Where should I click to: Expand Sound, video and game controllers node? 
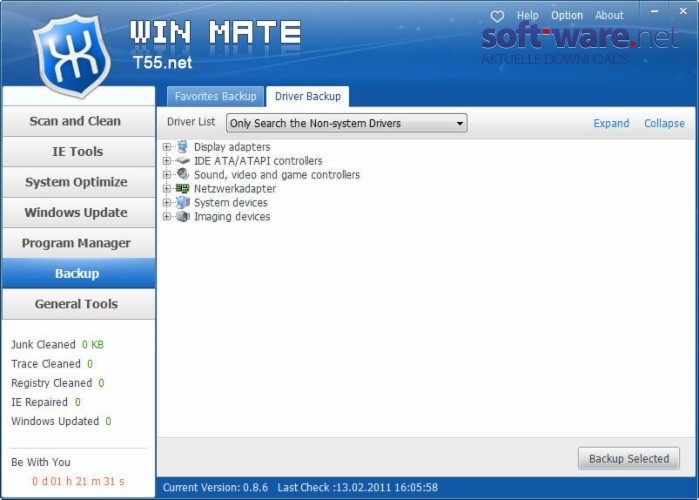pyautogui.click(x=167, y=174)
